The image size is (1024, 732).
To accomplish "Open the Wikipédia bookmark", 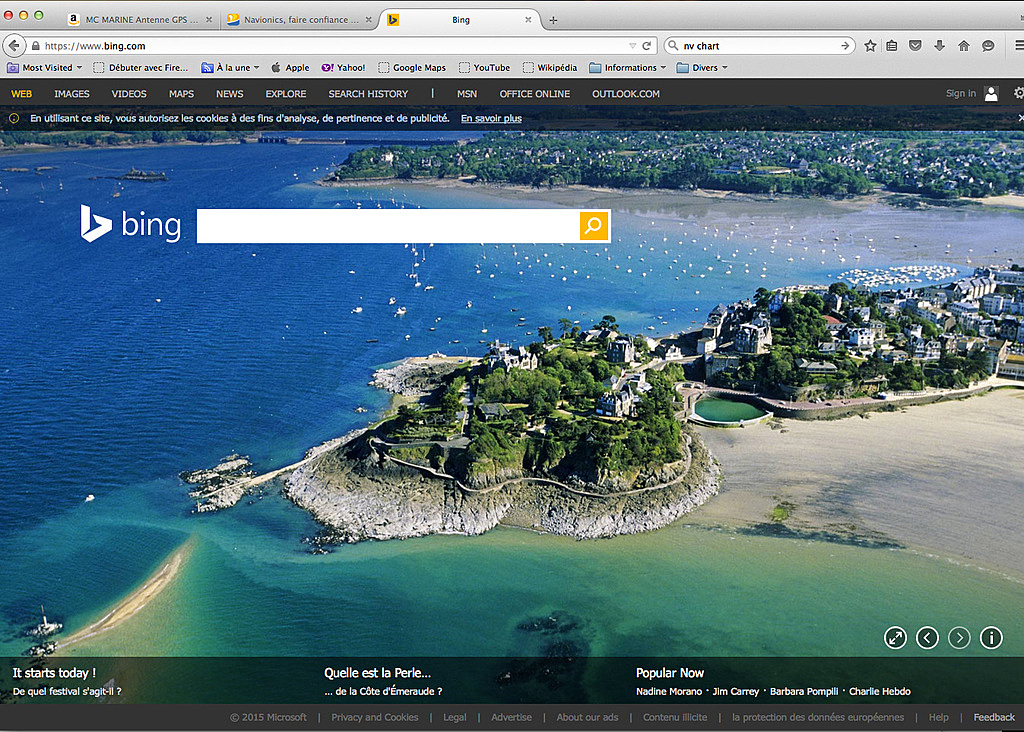I will point(550,67).
